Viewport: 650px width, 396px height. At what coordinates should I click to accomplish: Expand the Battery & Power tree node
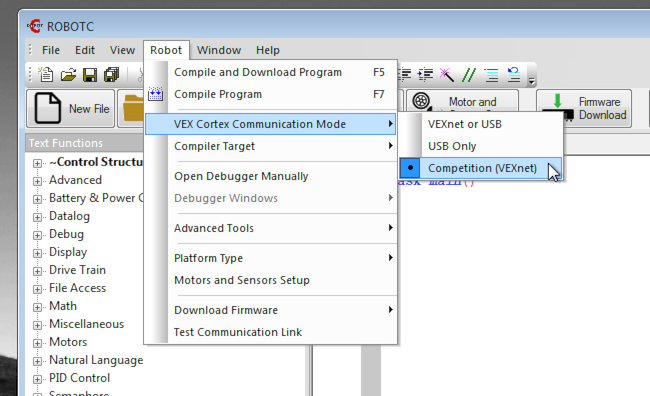pyautogui.click(x=37, y=199)
